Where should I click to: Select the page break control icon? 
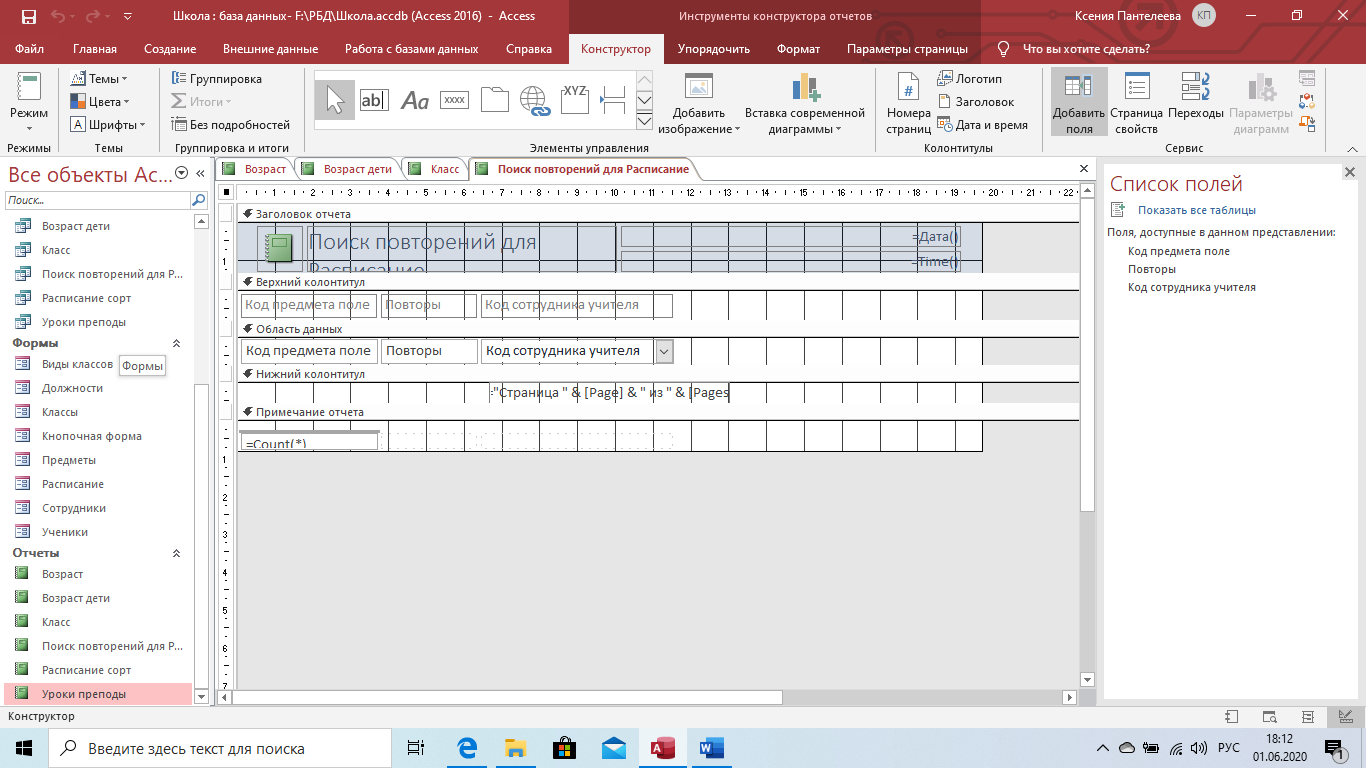coord(613,100)
